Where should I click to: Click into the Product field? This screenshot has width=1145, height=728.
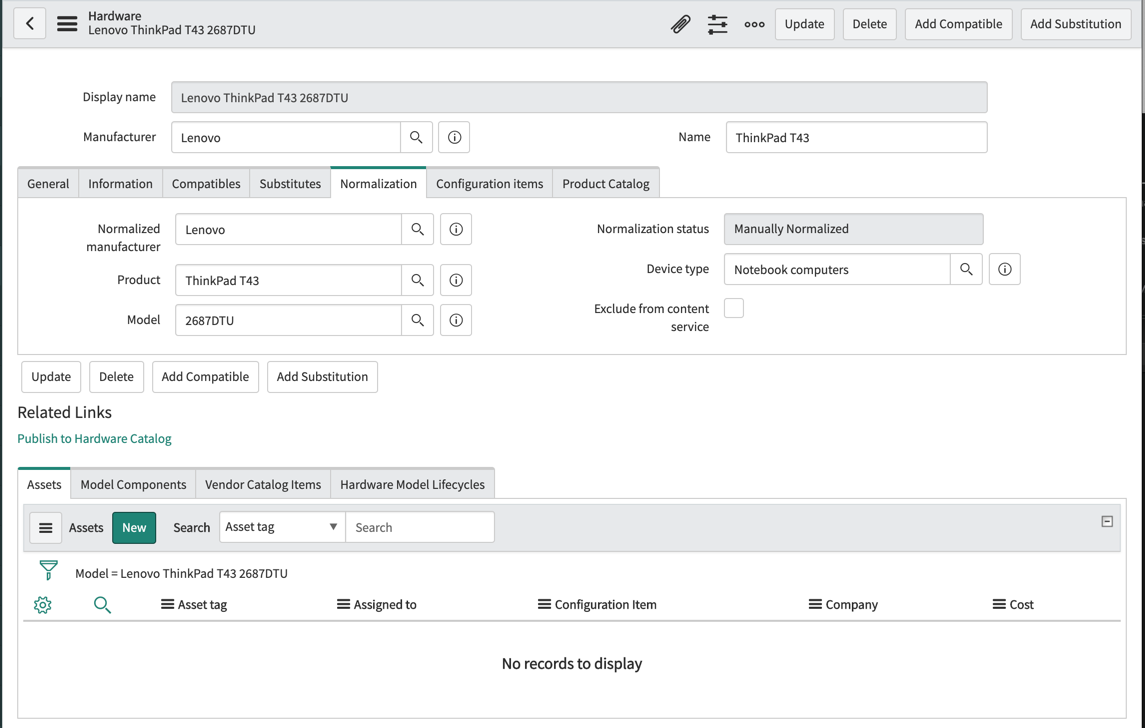(x=288, y=280)
